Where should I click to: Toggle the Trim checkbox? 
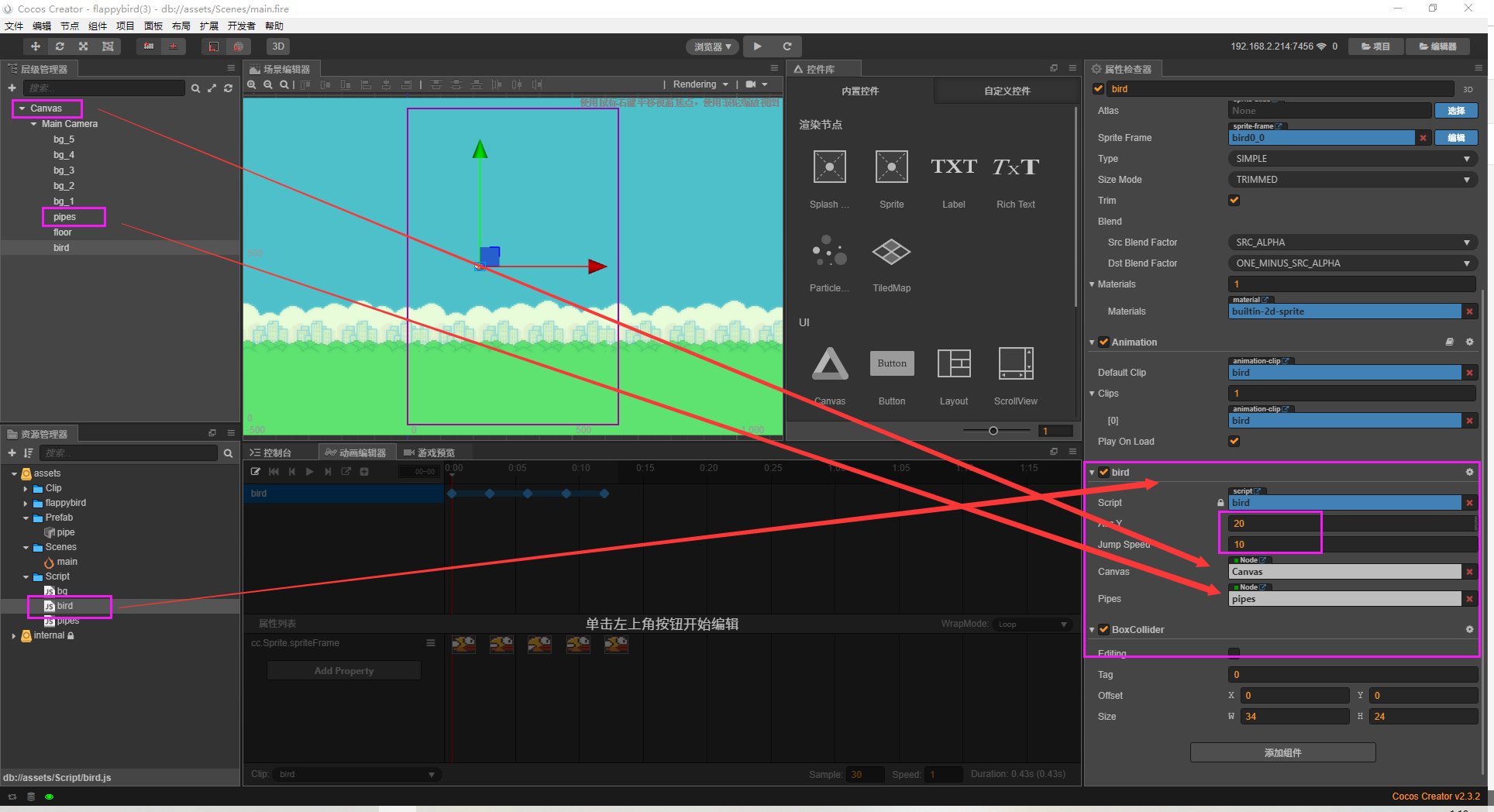(x=1234, y=201)
